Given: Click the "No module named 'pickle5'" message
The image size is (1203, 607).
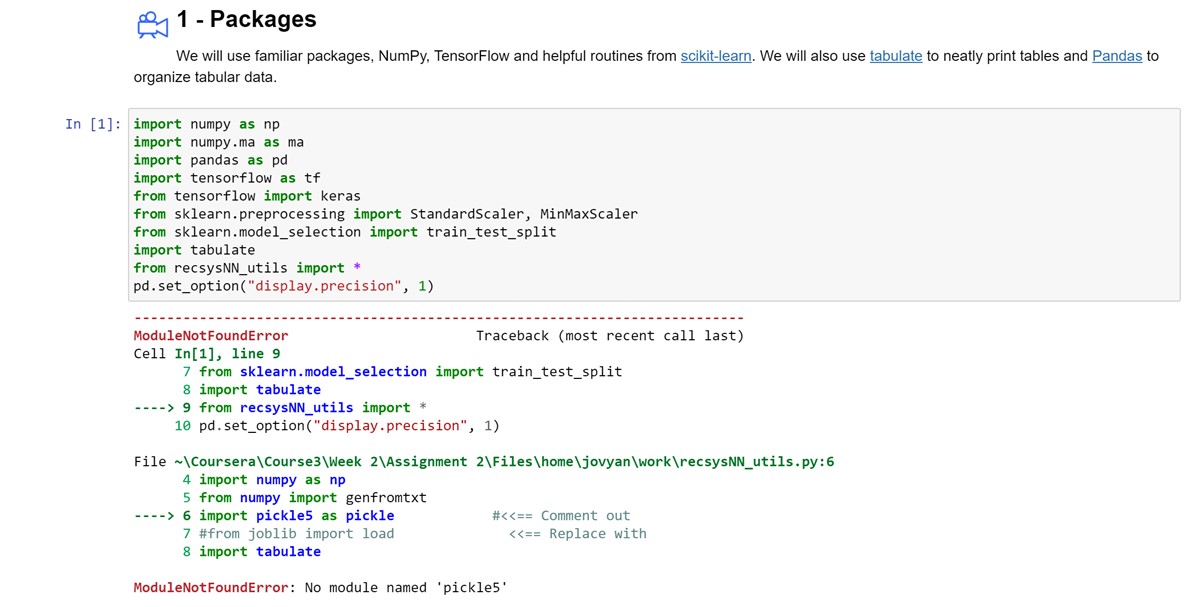Looking at the screenshot, I should [x=406, y=588].
